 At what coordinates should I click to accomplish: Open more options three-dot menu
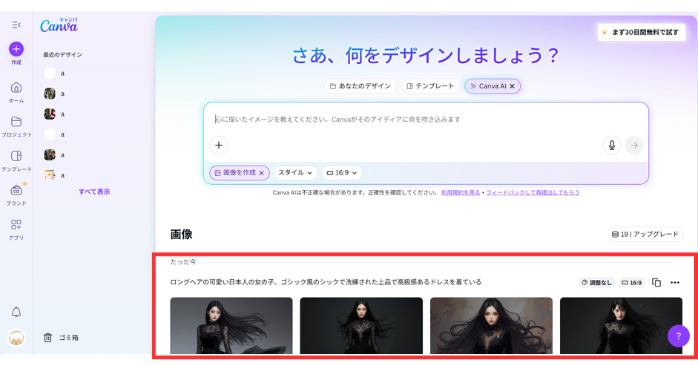[675, 283]
